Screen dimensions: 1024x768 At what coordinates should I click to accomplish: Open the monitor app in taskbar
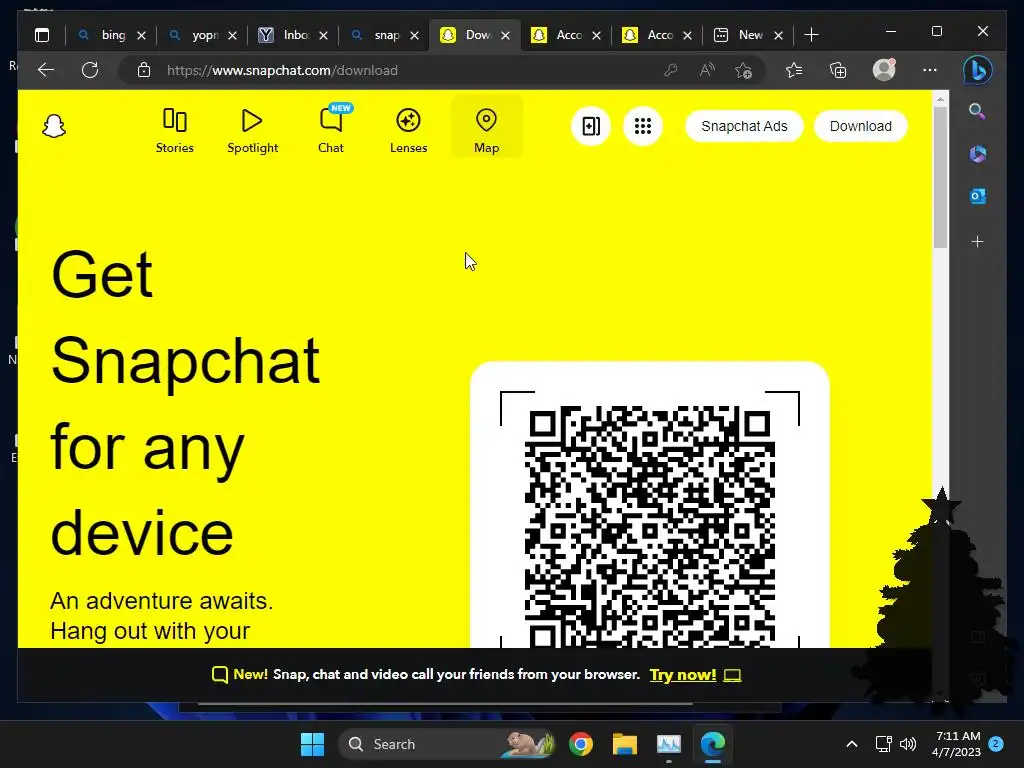point(668,744)
